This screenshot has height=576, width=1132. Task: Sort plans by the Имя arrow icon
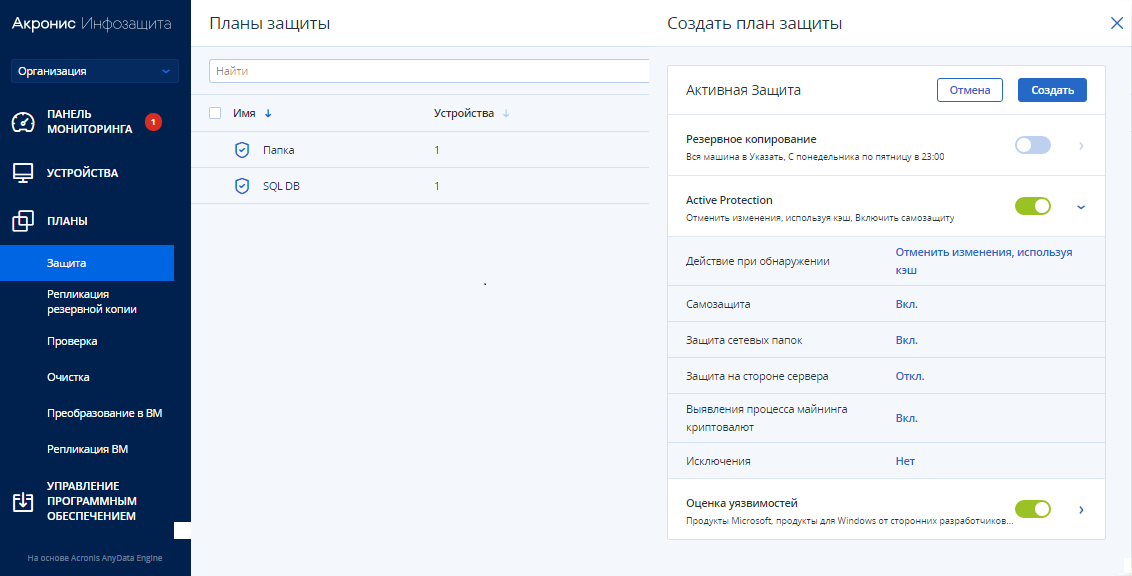coord(268,114)
